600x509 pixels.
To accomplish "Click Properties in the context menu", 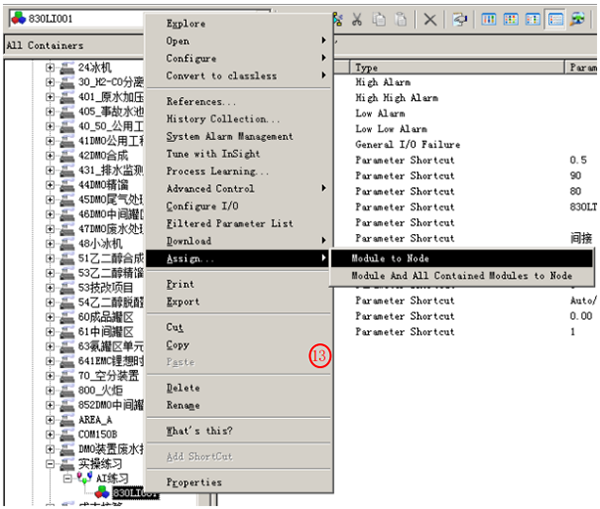I will [x=193, y=482].
